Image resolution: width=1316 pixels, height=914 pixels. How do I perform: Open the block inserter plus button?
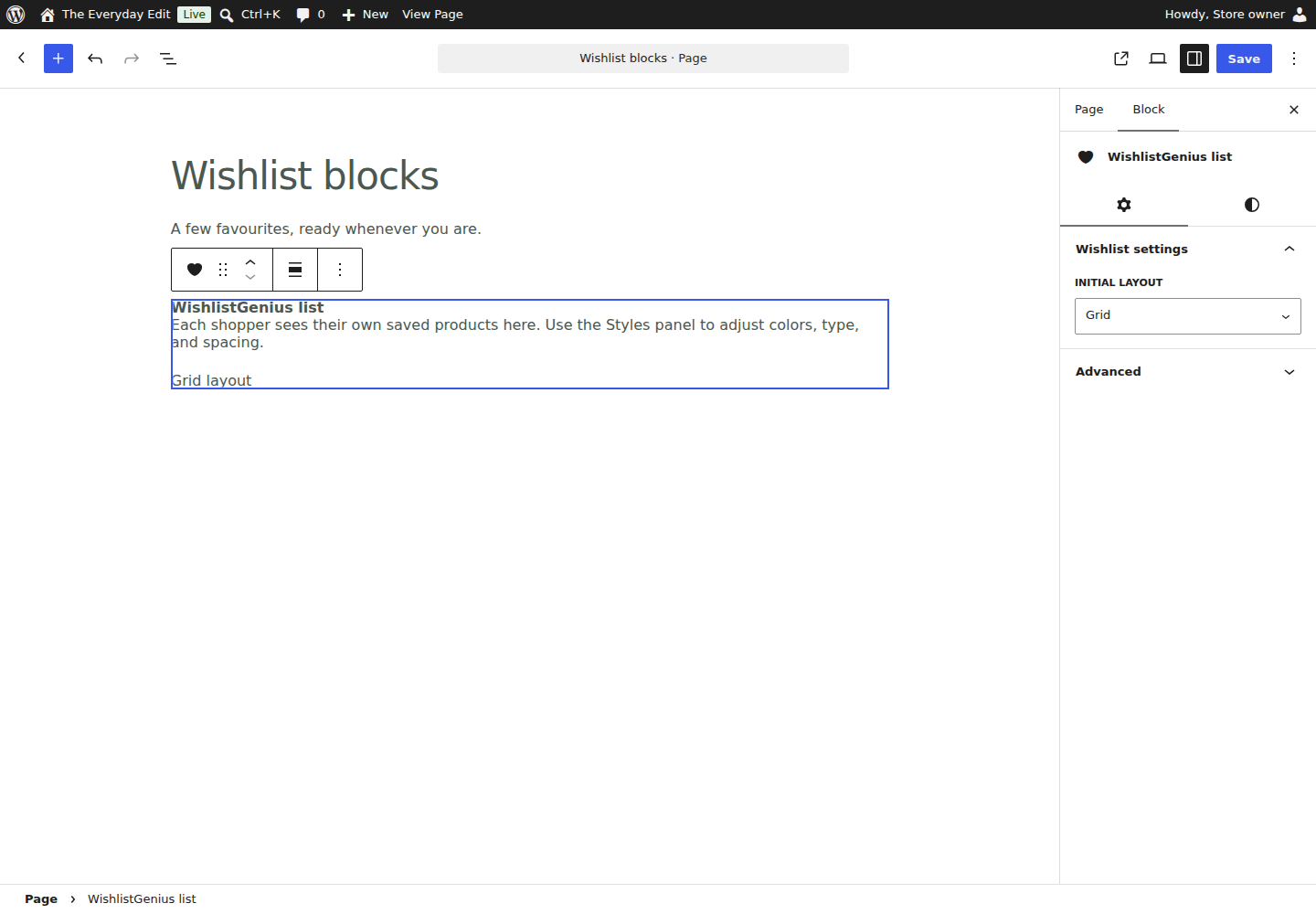[x=58, y=58]
